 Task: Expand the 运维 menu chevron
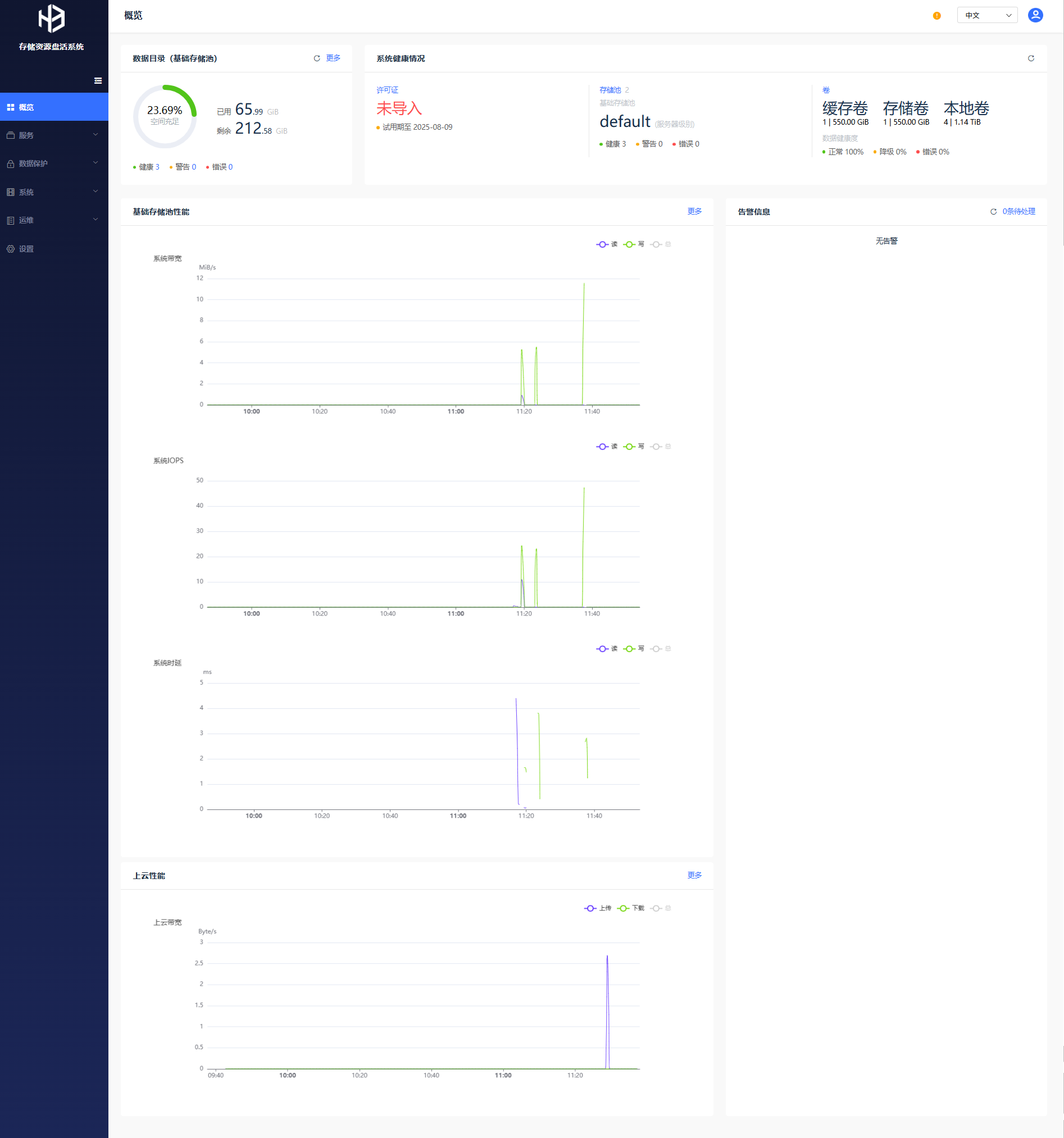96,219
